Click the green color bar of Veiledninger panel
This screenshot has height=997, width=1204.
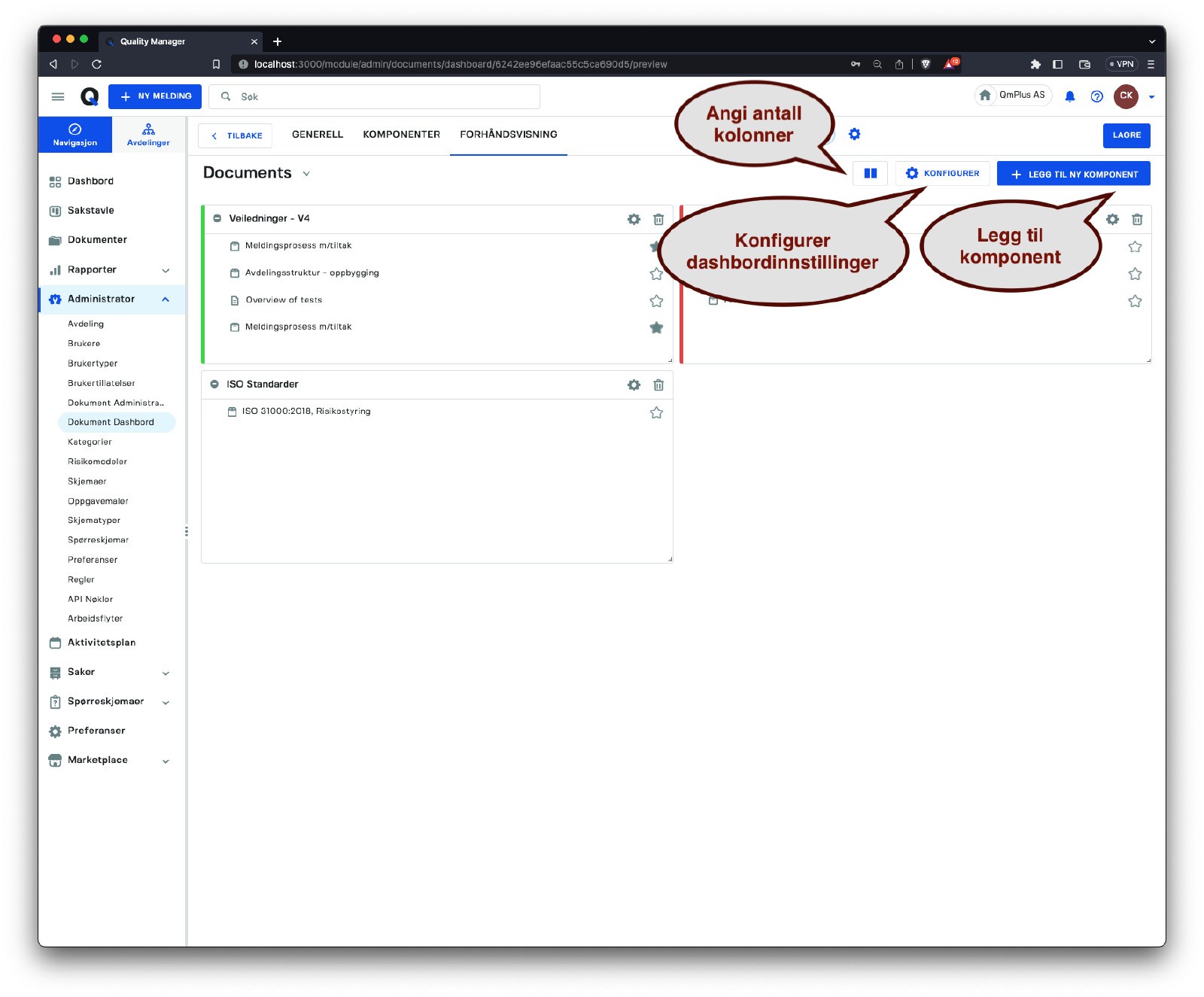point(203,284)
